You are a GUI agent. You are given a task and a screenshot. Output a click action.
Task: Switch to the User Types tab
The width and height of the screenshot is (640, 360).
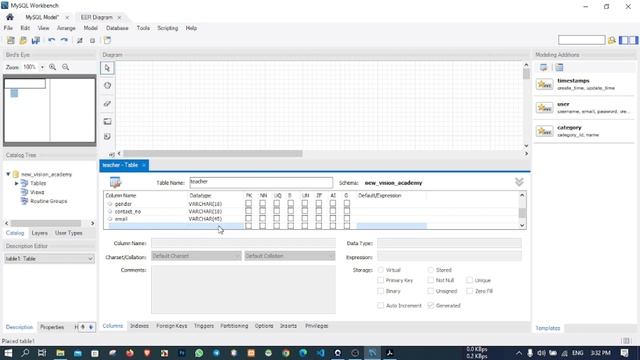[x=69, y=233]
